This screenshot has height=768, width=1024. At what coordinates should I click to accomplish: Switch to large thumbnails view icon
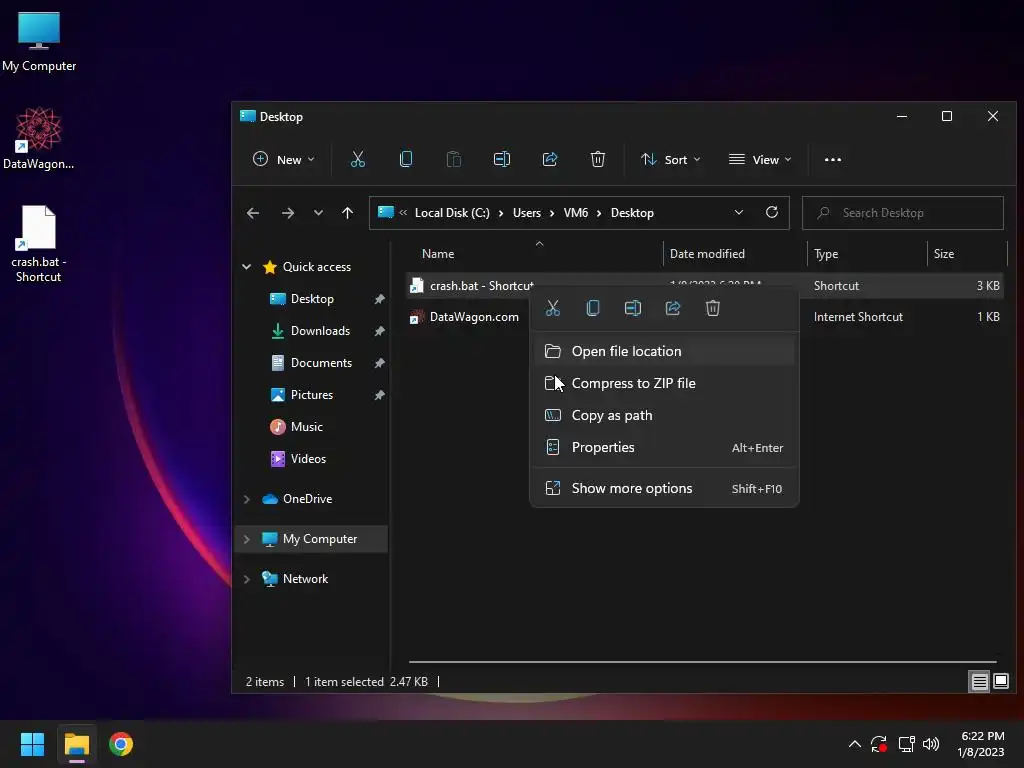point(1001,682)
